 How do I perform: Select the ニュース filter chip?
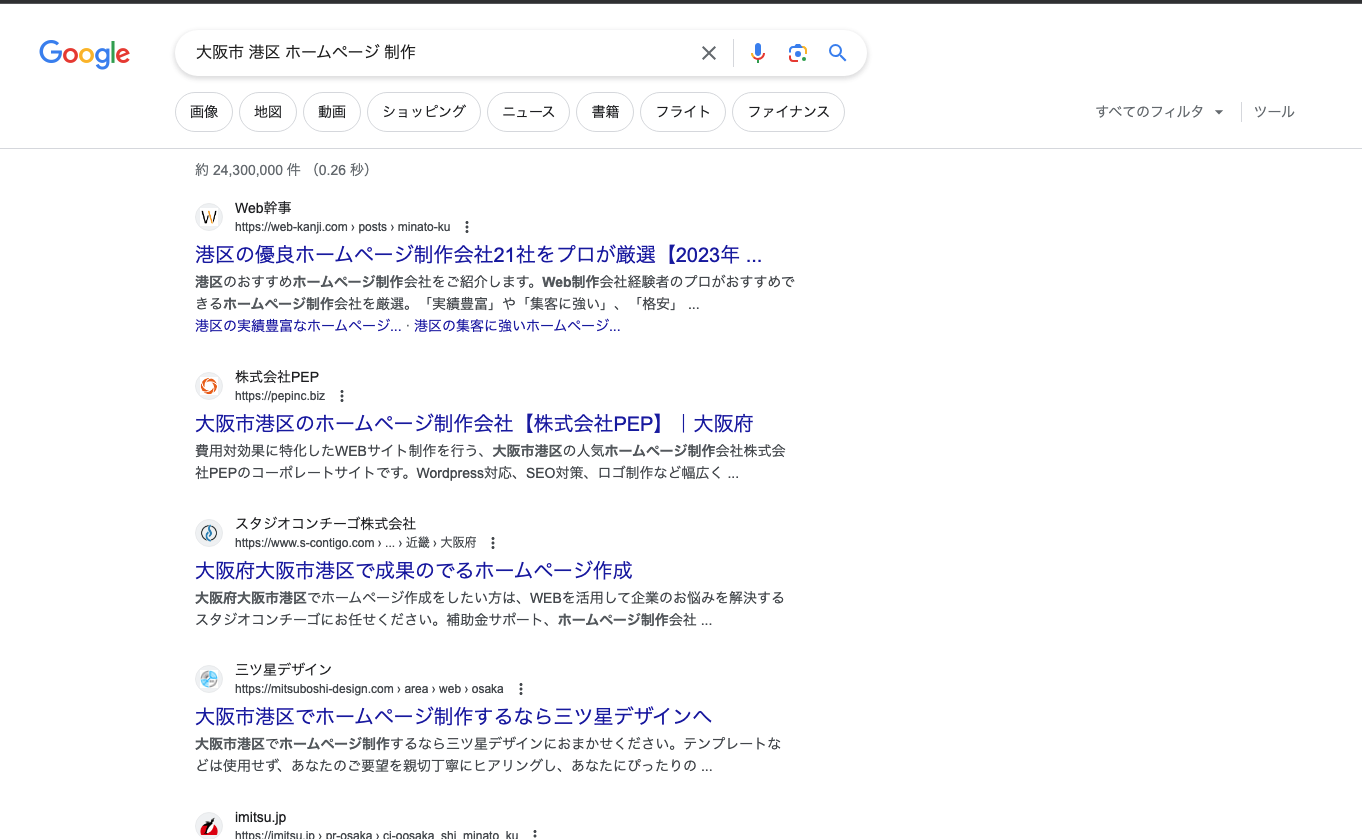click(528, 112)
